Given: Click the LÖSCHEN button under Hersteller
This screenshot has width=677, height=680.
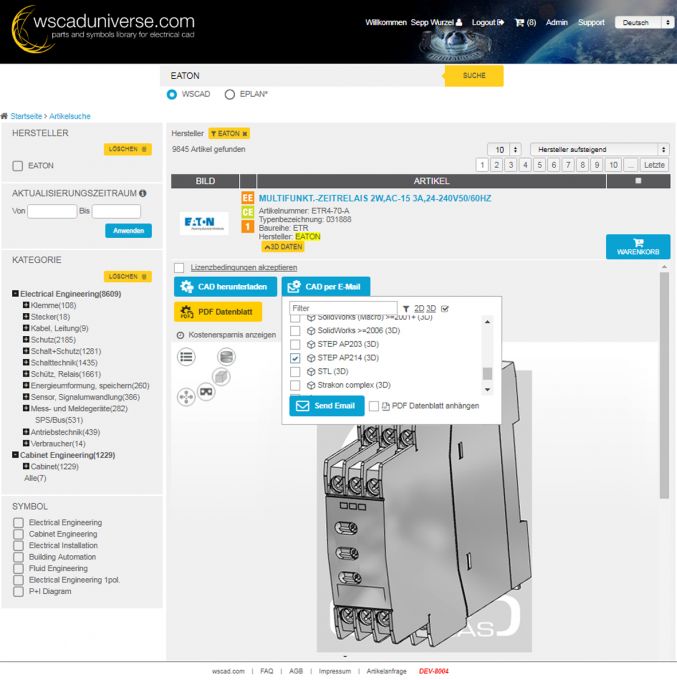Looking at the screenshot, I should pyautogui.click(x=128, y=149).
